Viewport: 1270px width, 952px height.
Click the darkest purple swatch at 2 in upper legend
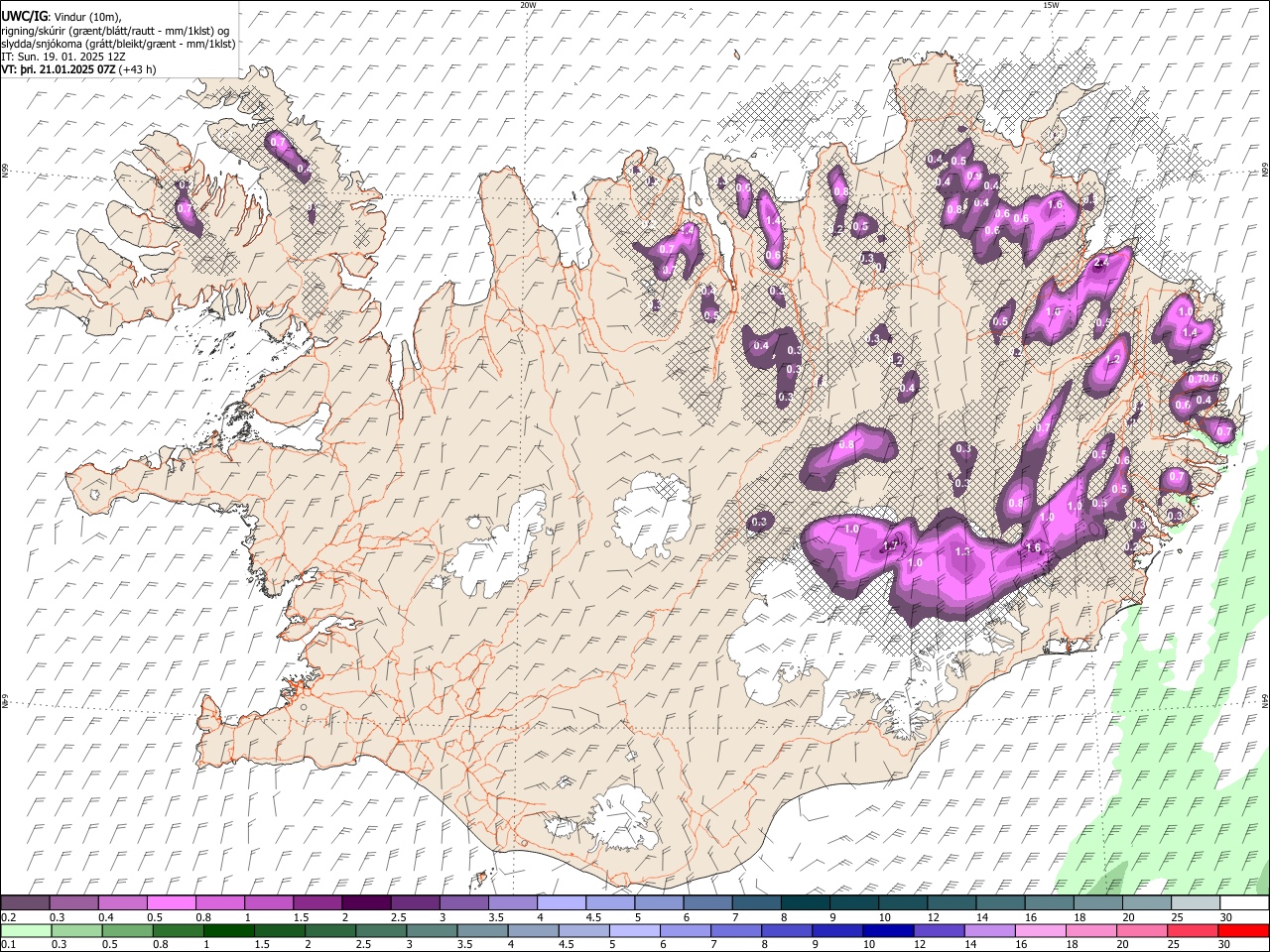[x=366, y=902]
